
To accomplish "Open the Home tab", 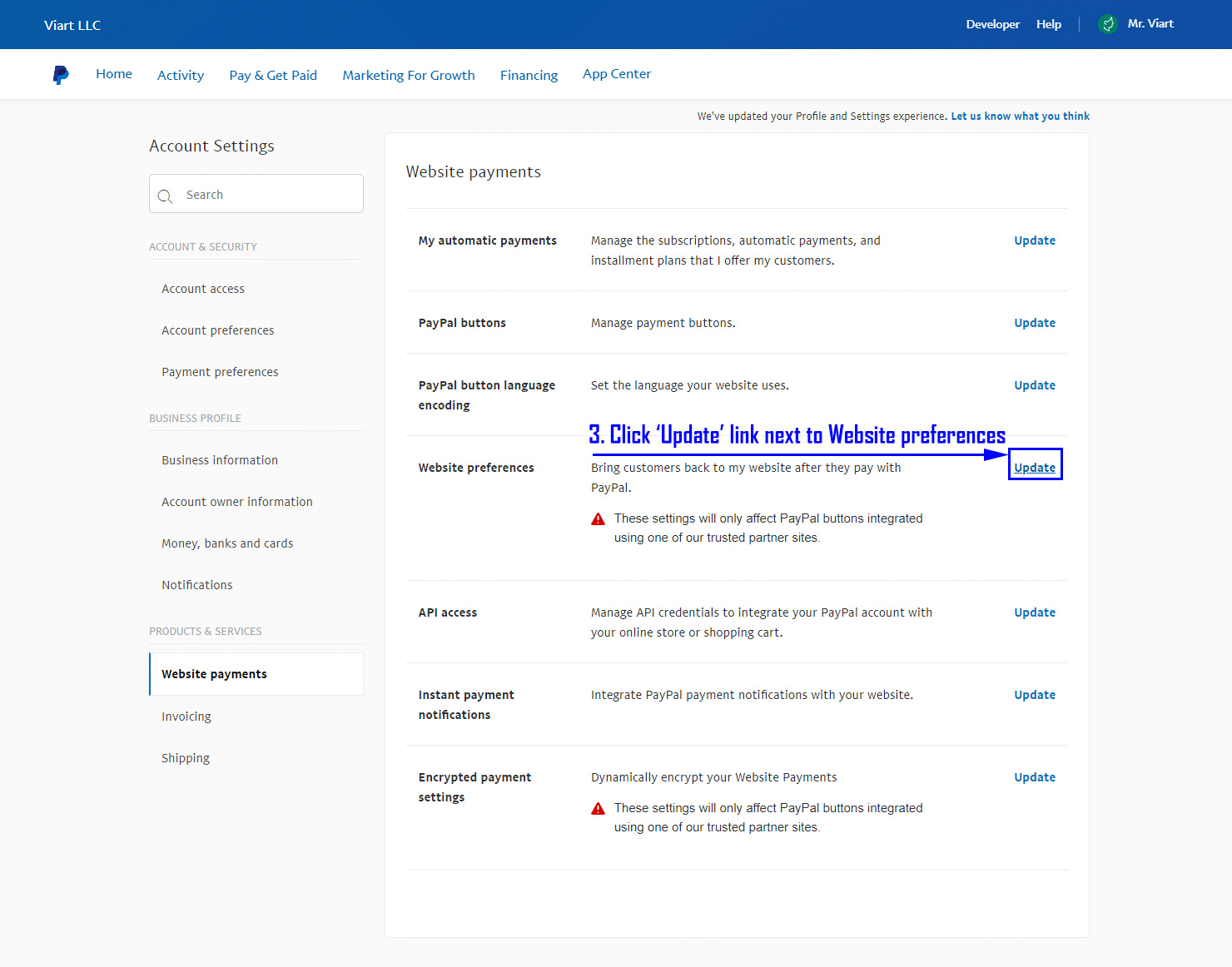I will [114, 74].
